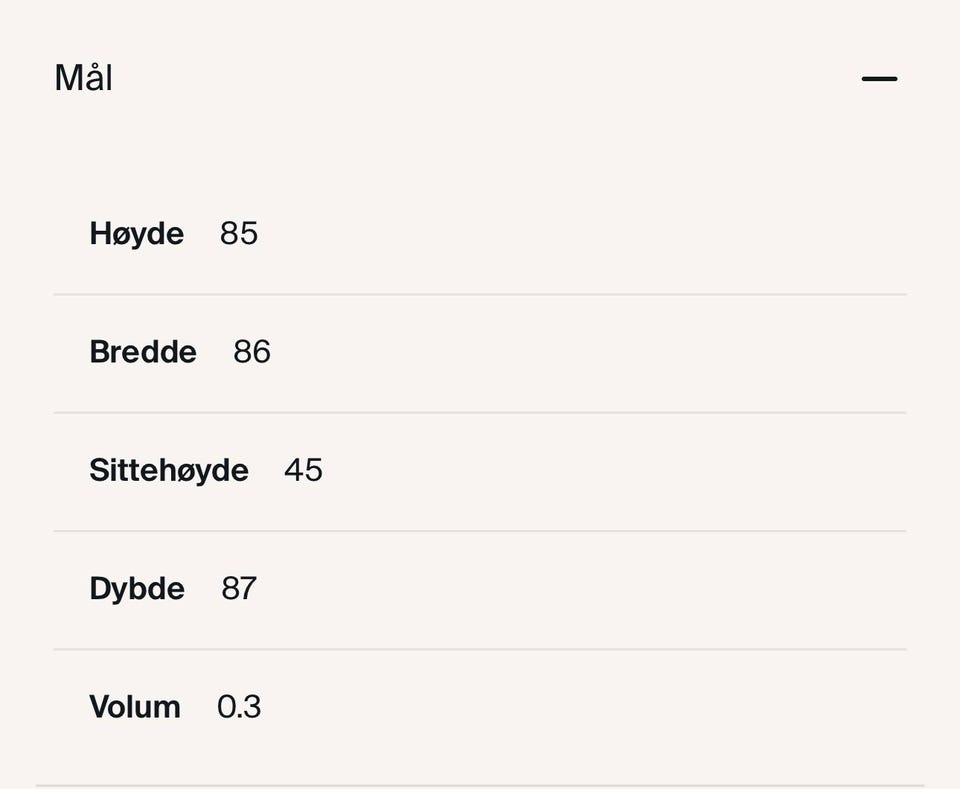
Task: Select the Dybde label
Action: click(x=137, y=589)
